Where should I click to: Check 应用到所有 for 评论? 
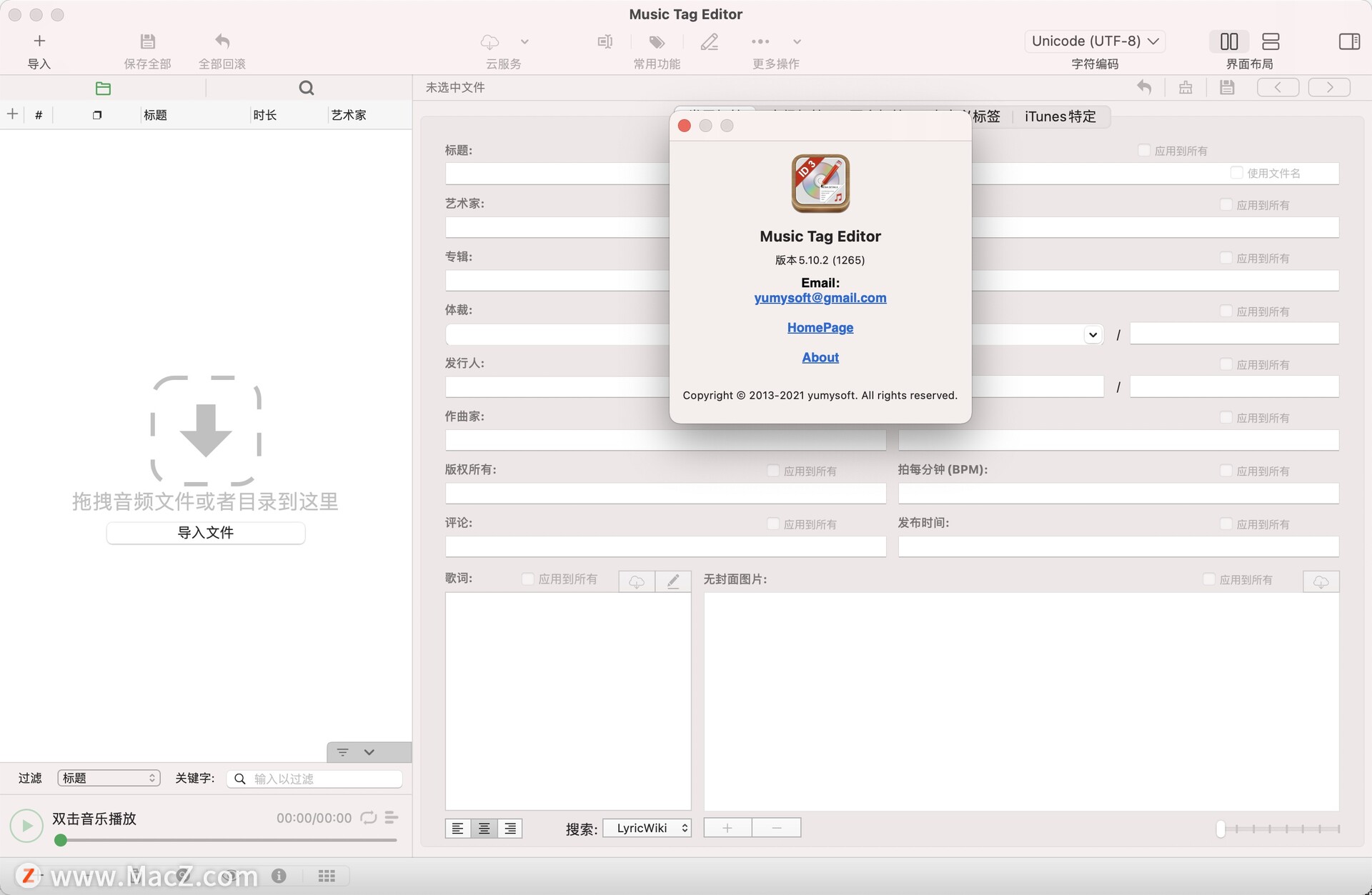[773, 524]
